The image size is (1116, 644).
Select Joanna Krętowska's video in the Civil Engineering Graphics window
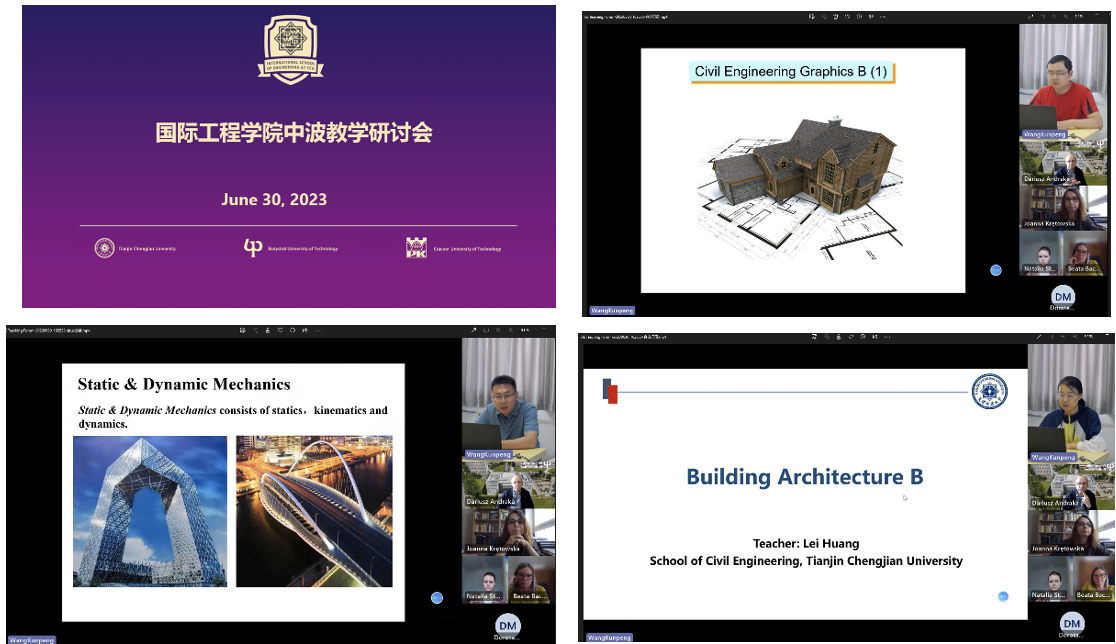pyautogui.click(x=1064, y=207)
